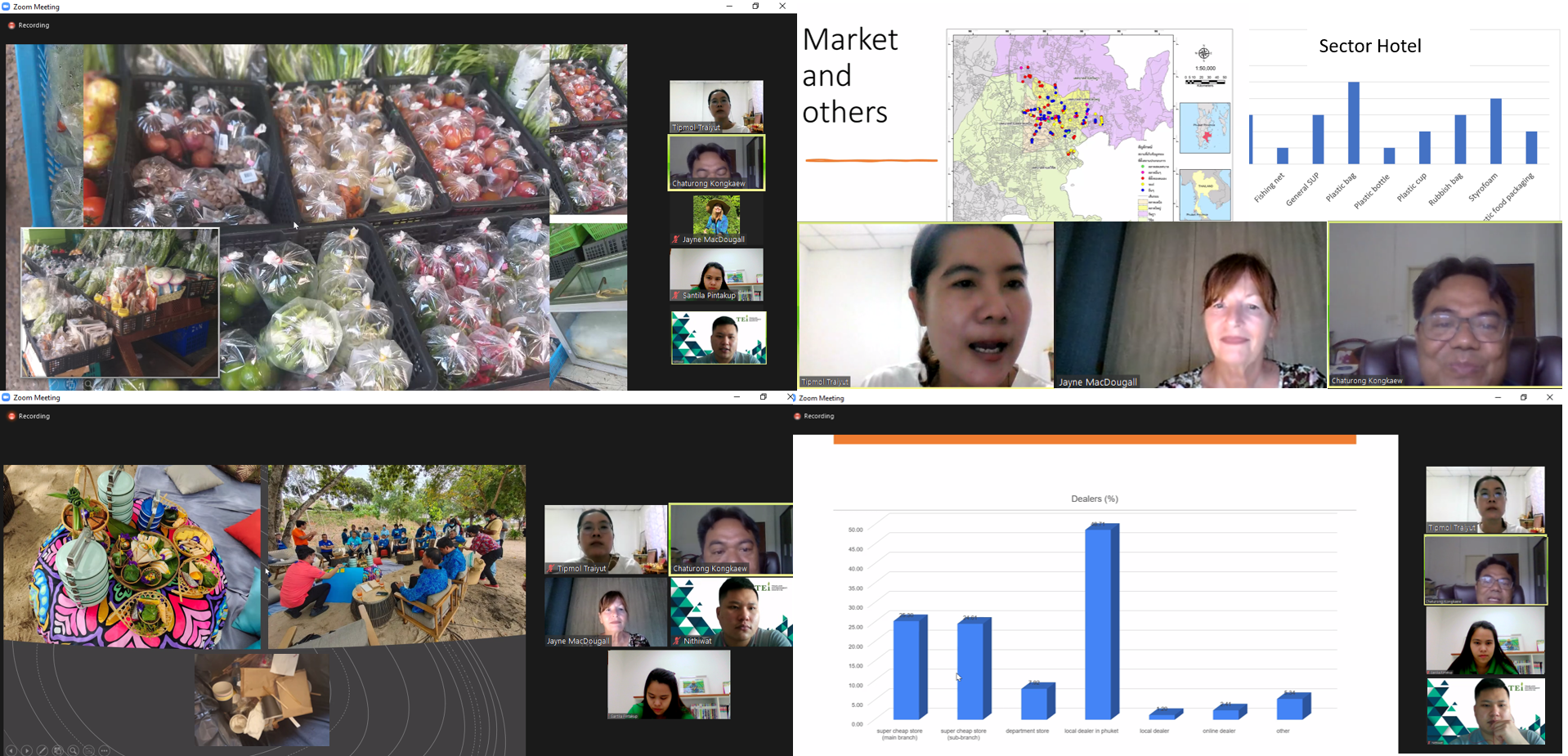Minimize the bottom-right Zoom Meeting window

[1498, 397]
